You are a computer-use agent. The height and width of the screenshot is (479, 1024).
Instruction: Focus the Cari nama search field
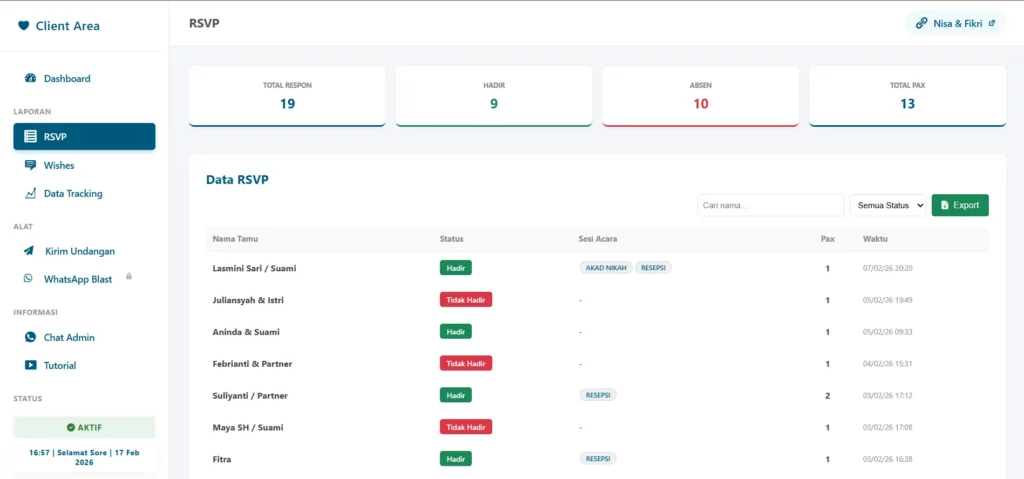[x=771, y=205]
